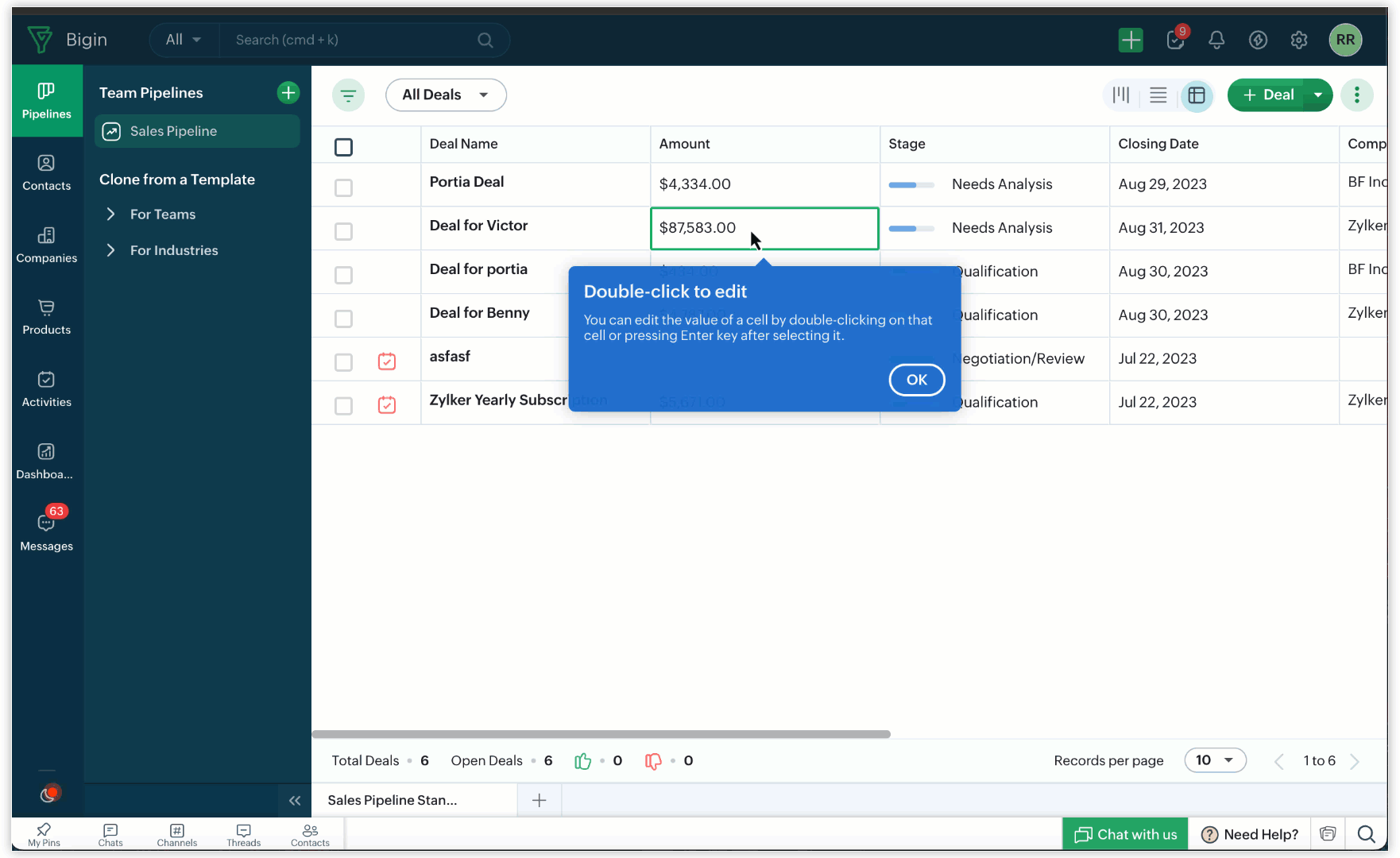Viewport: 1400px width, 858px height.
Task: Open the Portia Deal record
Action: point(466,182)
